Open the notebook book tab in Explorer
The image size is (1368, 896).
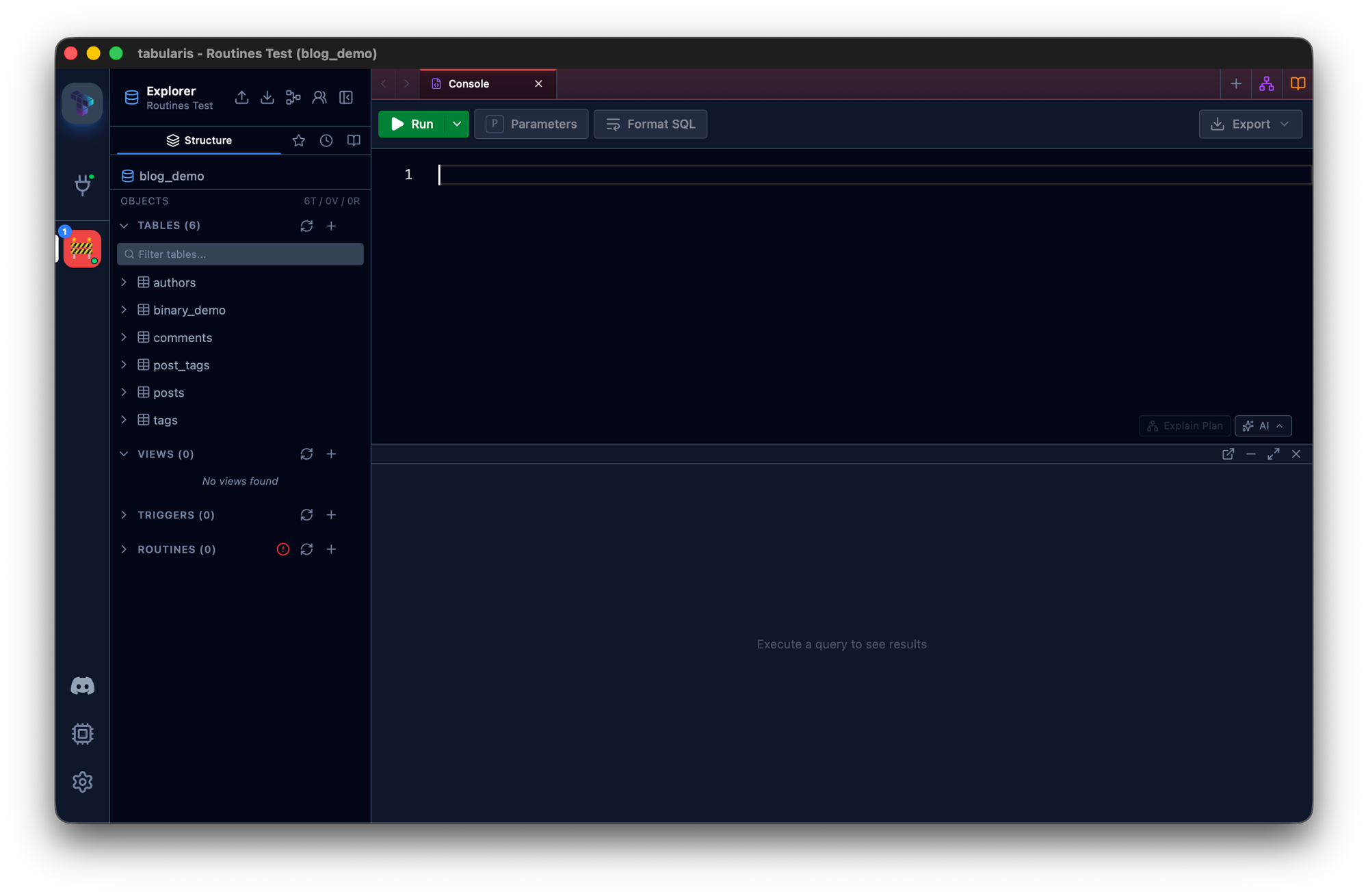354,140
